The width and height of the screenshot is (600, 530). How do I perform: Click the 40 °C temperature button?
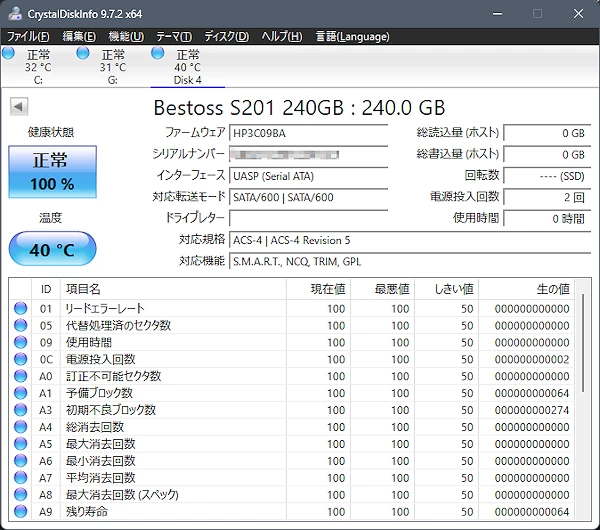click(x=53, y=249)
